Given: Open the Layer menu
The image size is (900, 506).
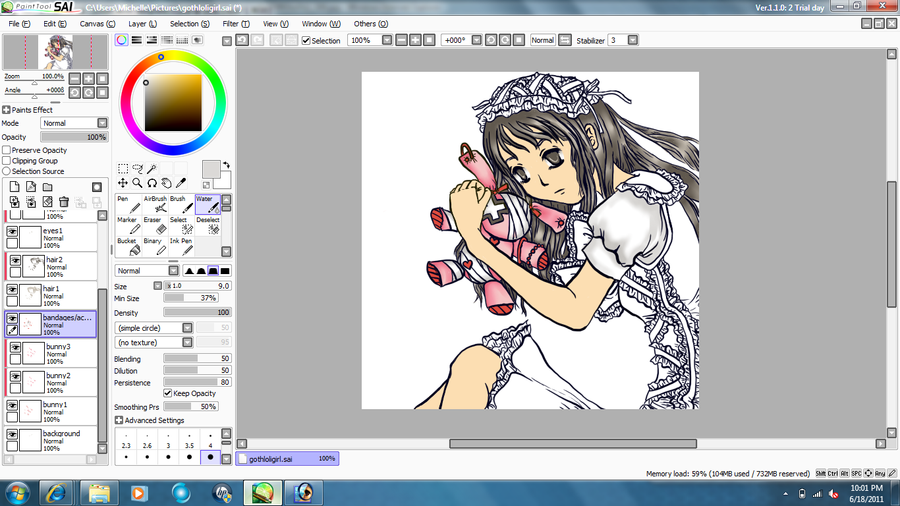Looking at the screenshot, I should tap(142, 24).
